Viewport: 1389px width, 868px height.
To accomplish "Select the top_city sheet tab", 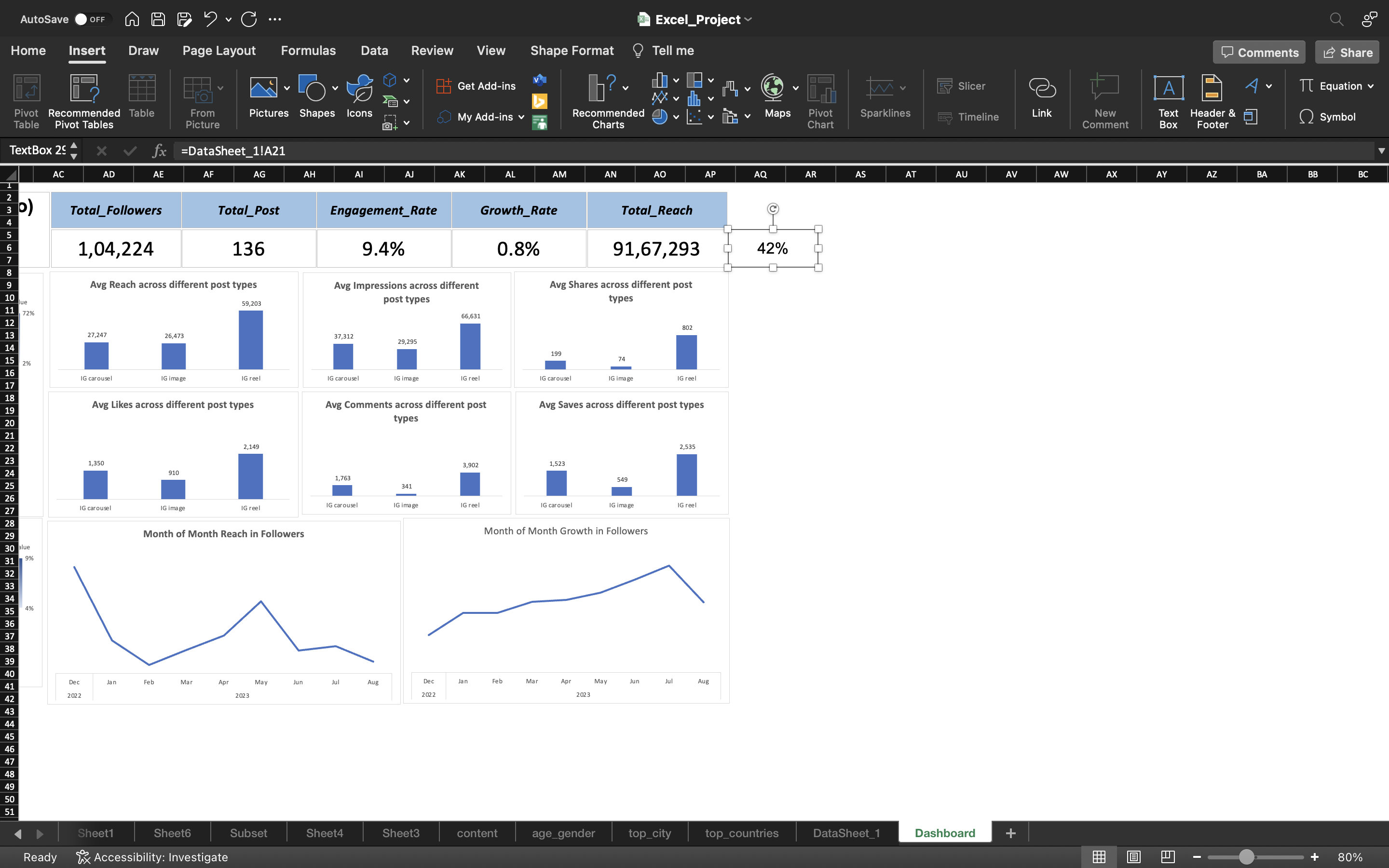I will point(649,833).
